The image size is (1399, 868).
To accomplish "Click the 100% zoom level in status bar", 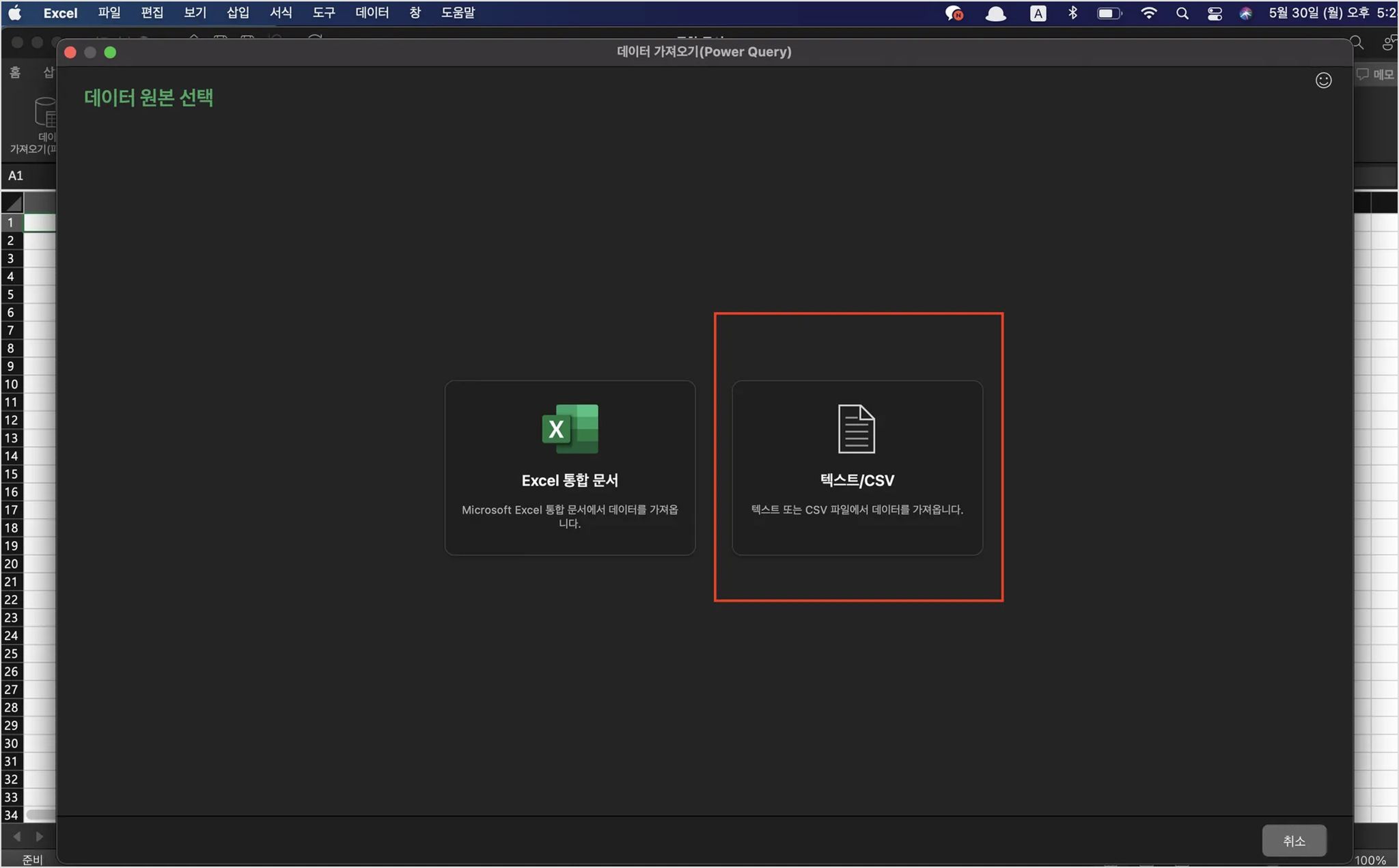I will (1370, 860).
